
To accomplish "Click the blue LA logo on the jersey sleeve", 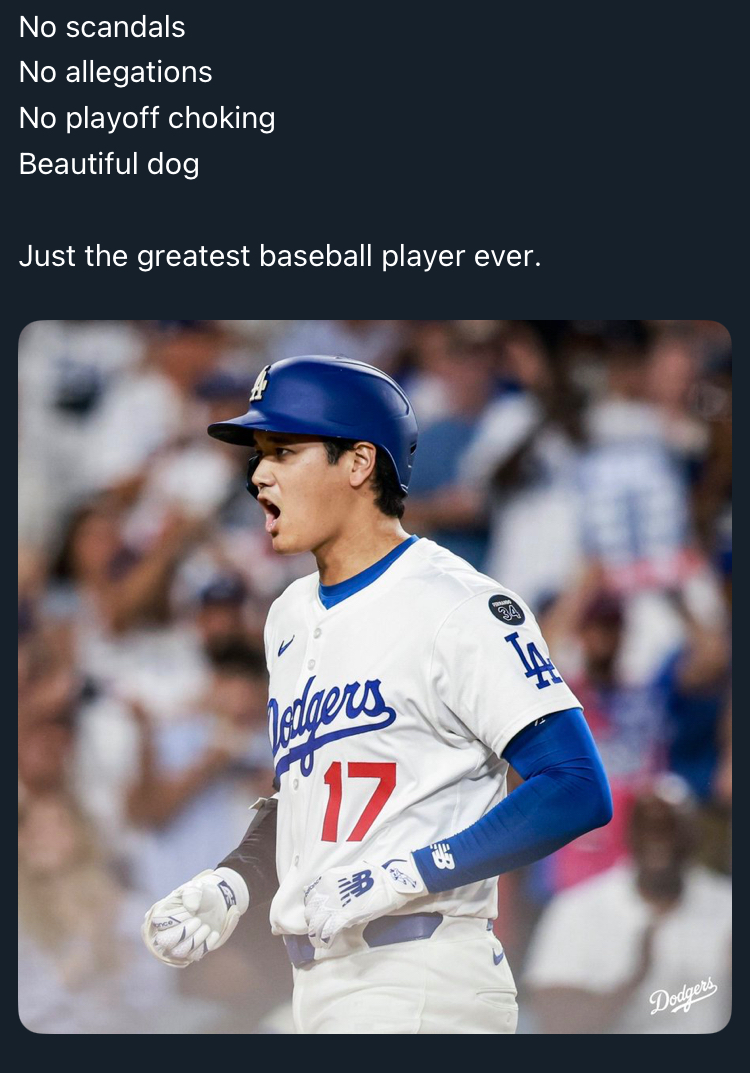I will click(x=532, y=660).
